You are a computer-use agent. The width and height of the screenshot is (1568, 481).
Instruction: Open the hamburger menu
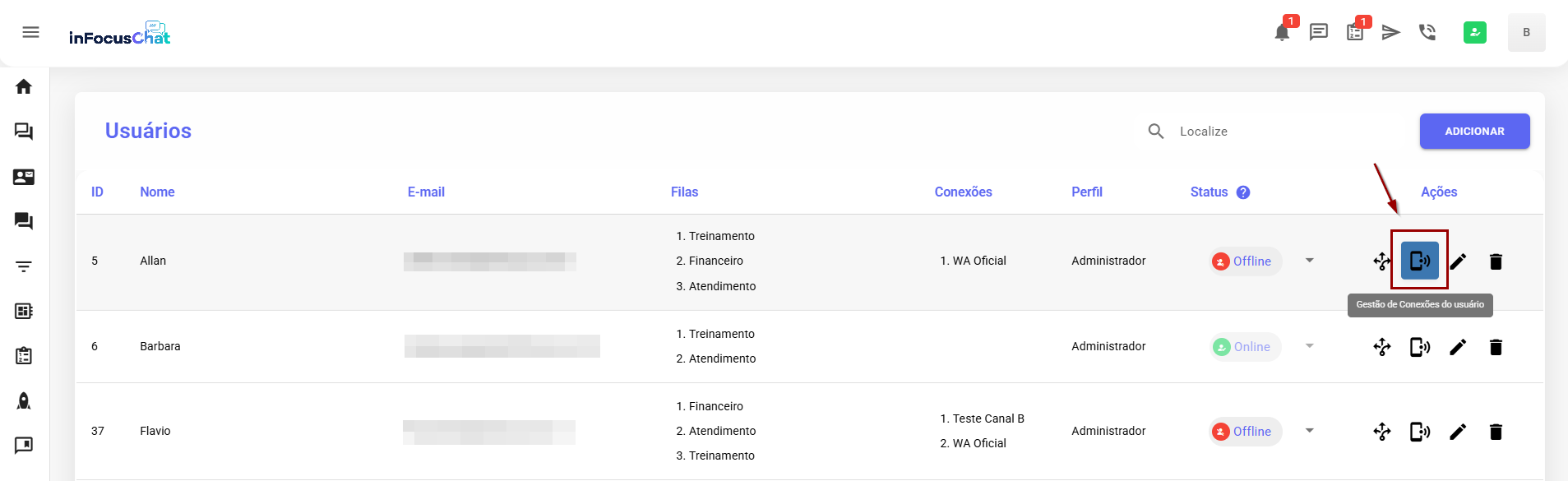tap(31, 32)
